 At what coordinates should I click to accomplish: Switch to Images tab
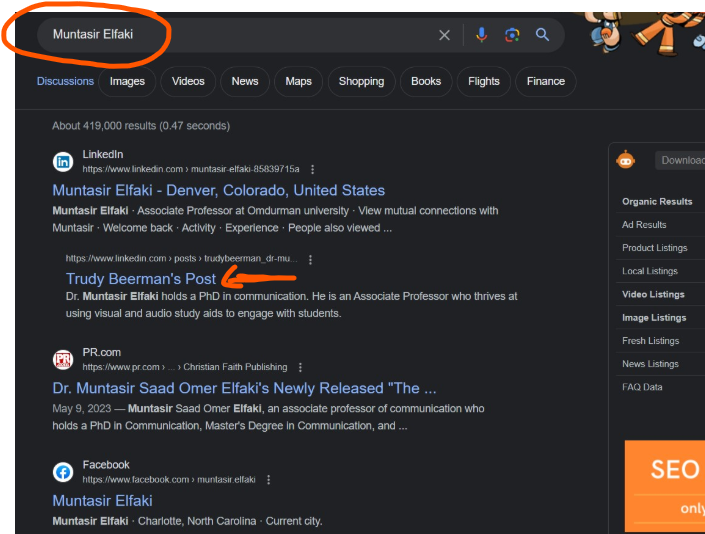pyautogui.click(x=127, y=81)
